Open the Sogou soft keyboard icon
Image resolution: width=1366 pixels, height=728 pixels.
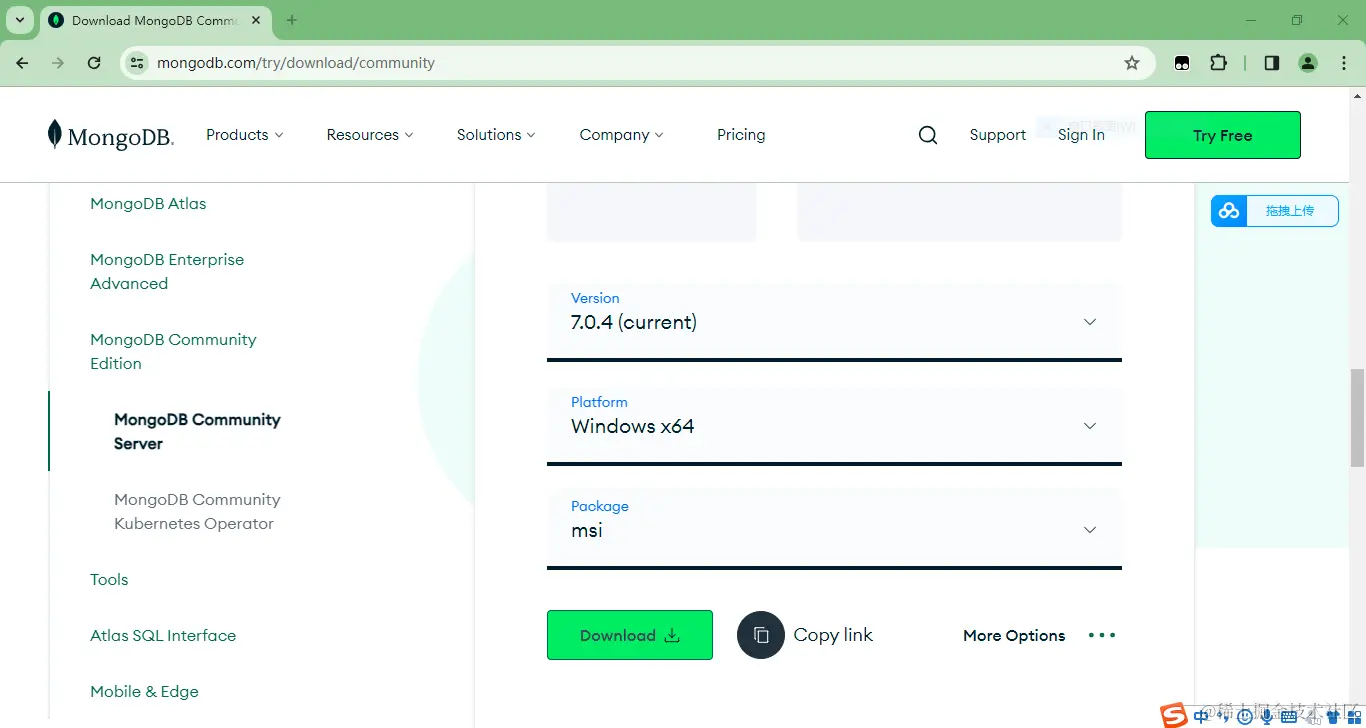[1289, 716]
